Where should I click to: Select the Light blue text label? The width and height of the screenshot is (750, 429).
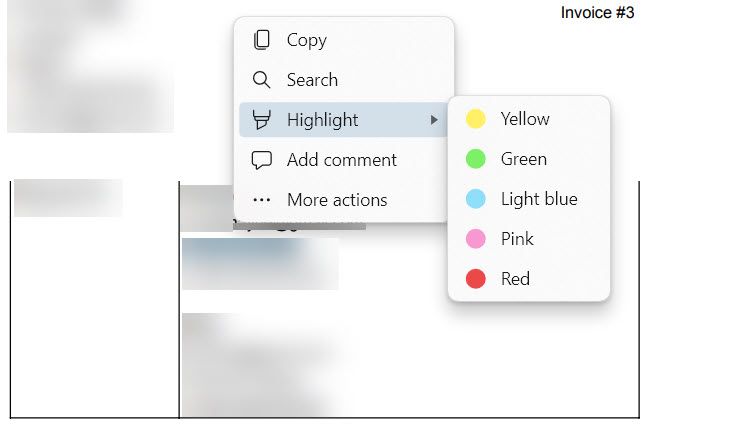[539, 199]
